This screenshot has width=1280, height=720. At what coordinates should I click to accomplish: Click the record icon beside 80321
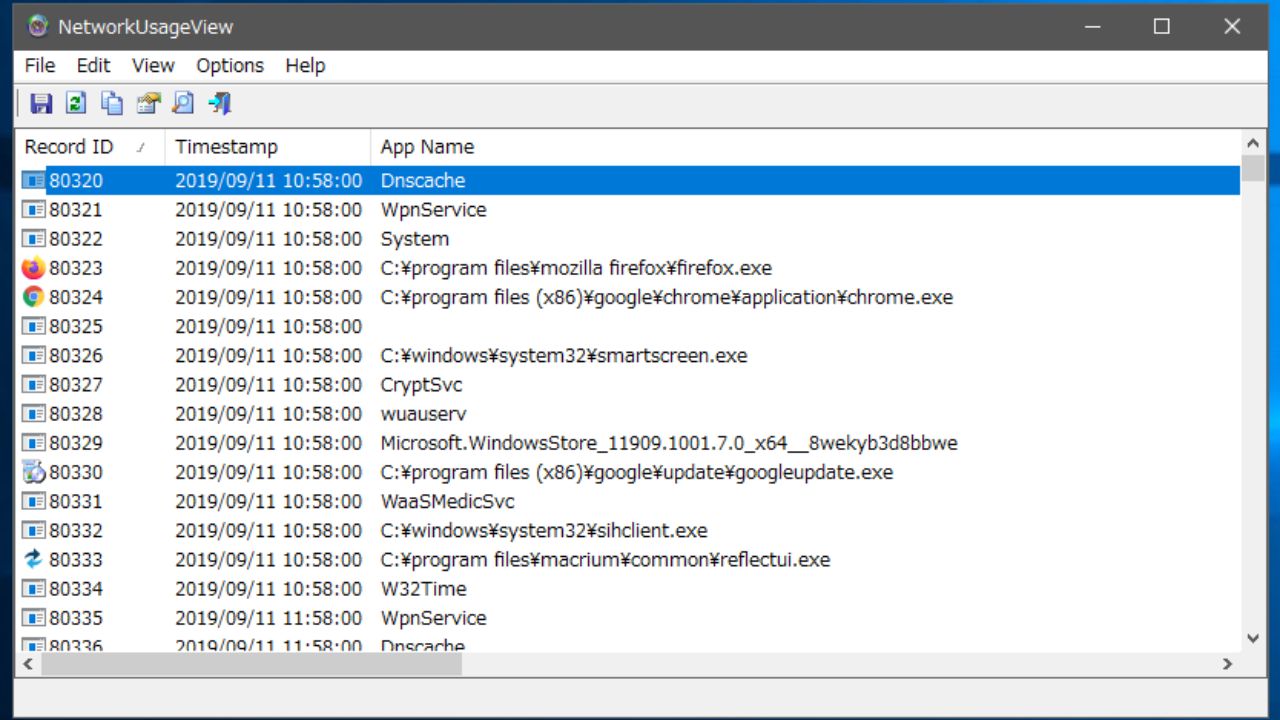click(34, 210)
